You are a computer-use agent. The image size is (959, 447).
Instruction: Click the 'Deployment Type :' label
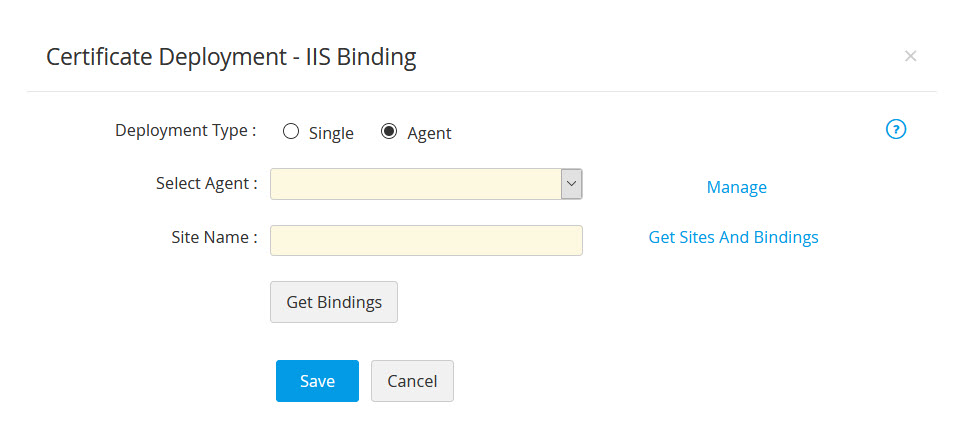coord(186,130)
